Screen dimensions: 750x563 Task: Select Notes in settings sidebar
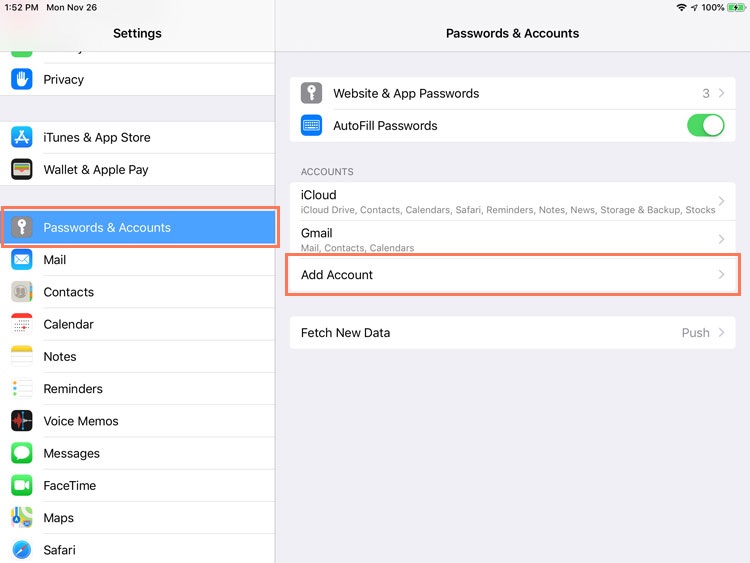[x=60, y=357]
